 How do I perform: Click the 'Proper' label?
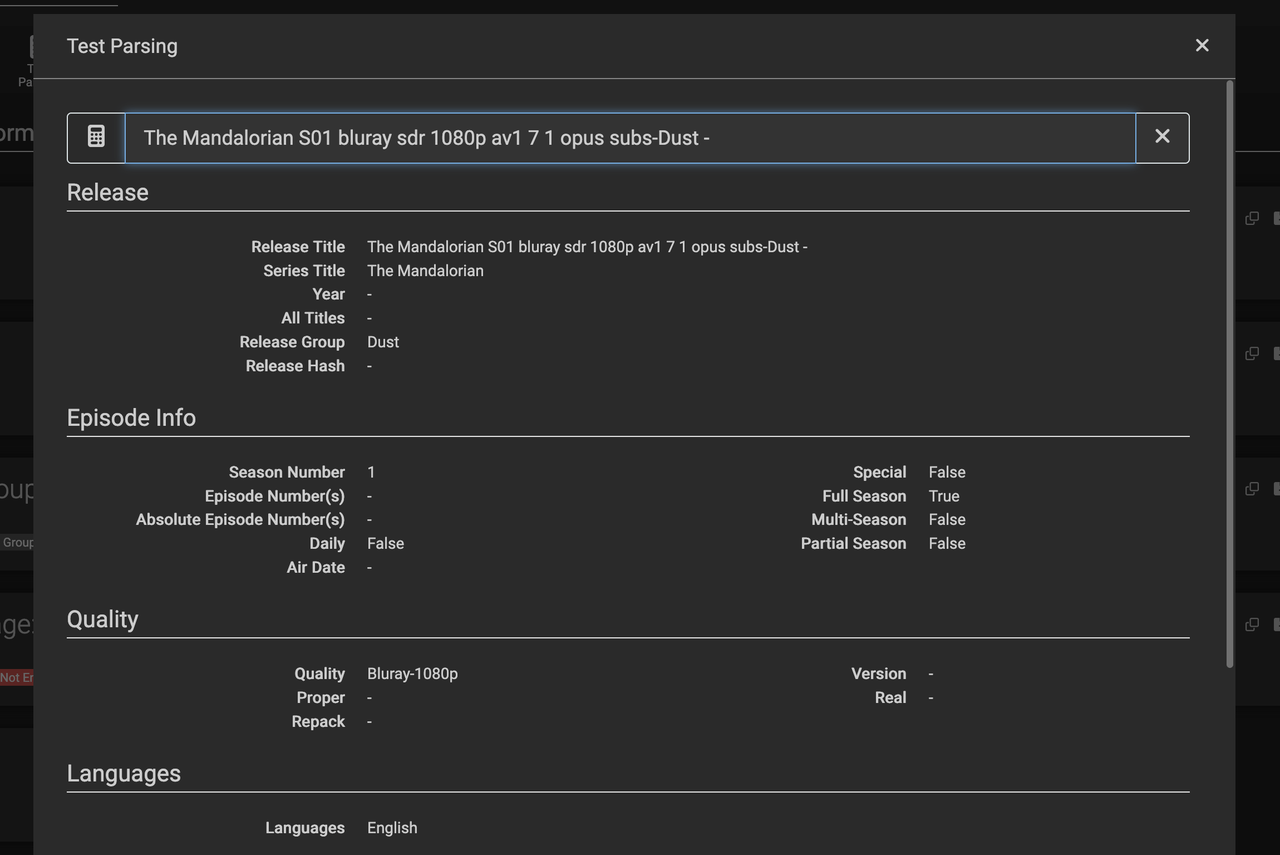point(320,698)
